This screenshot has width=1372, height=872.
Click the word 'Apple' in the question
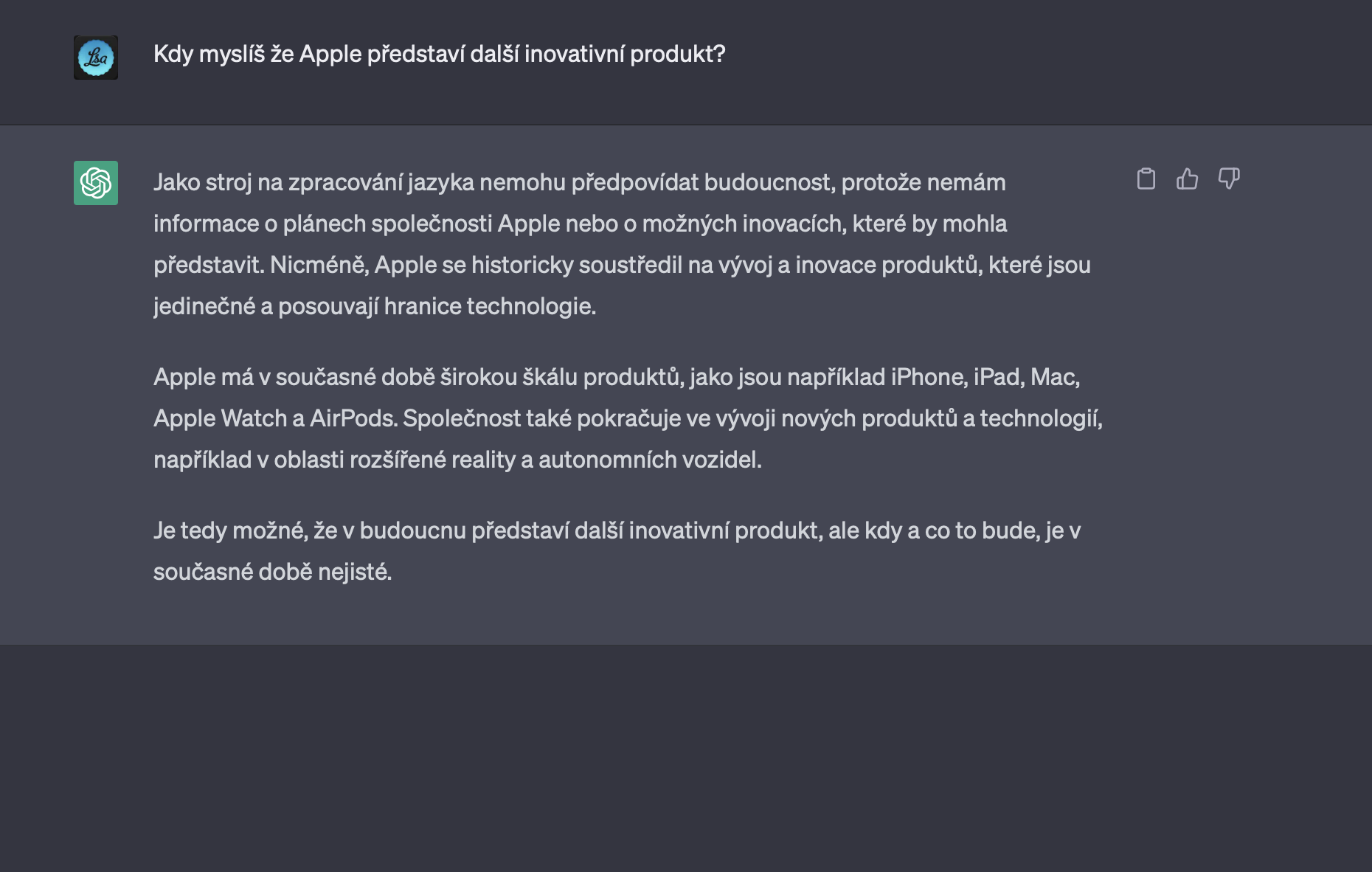point(328,53)
